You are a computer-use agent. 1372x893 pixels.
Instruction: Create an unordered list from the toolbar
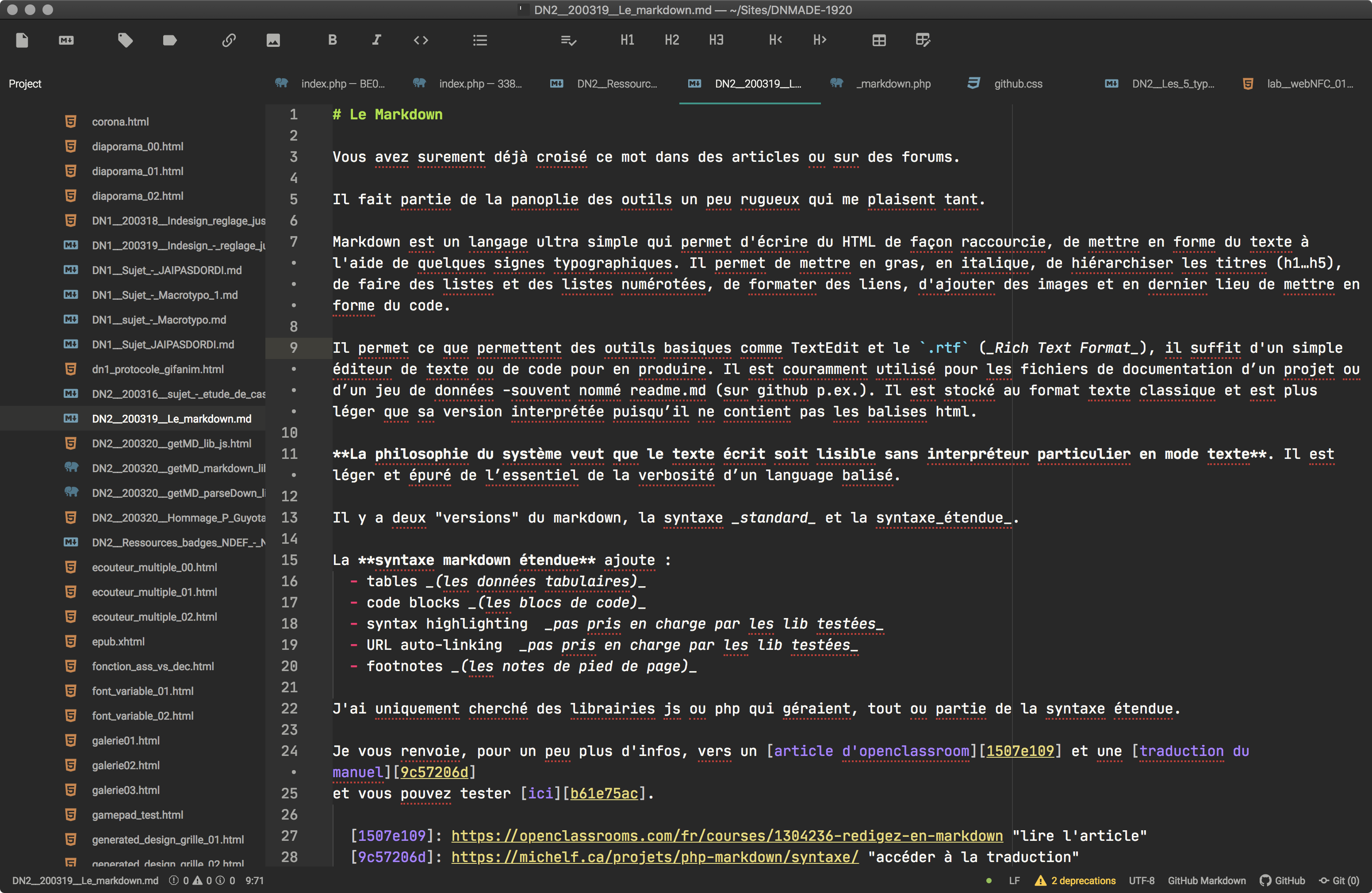pyautogui.click(x=480, y=40)
